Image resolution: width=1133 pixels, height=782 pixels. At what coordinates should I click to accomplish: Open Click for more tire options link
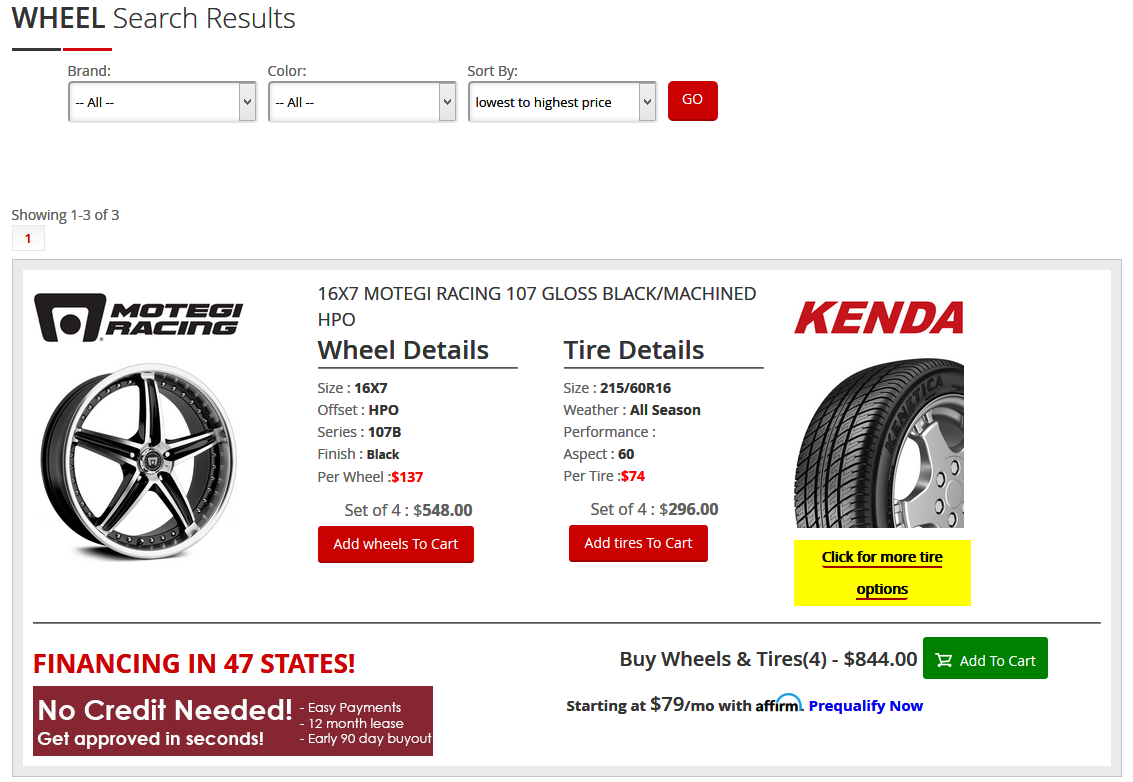(x=882, y=572)
